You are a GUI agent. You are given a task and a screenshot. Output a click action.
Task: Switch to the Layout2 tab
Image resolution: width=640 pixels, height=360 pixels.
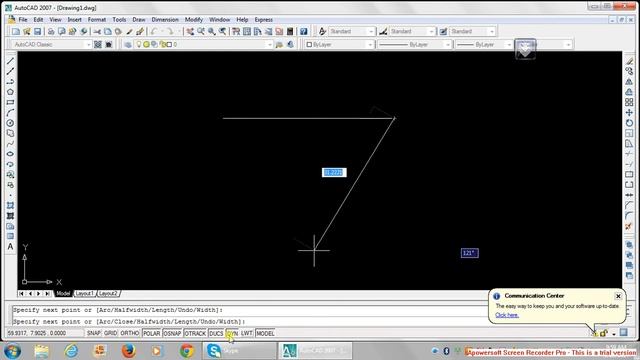(x=108, y=293)
